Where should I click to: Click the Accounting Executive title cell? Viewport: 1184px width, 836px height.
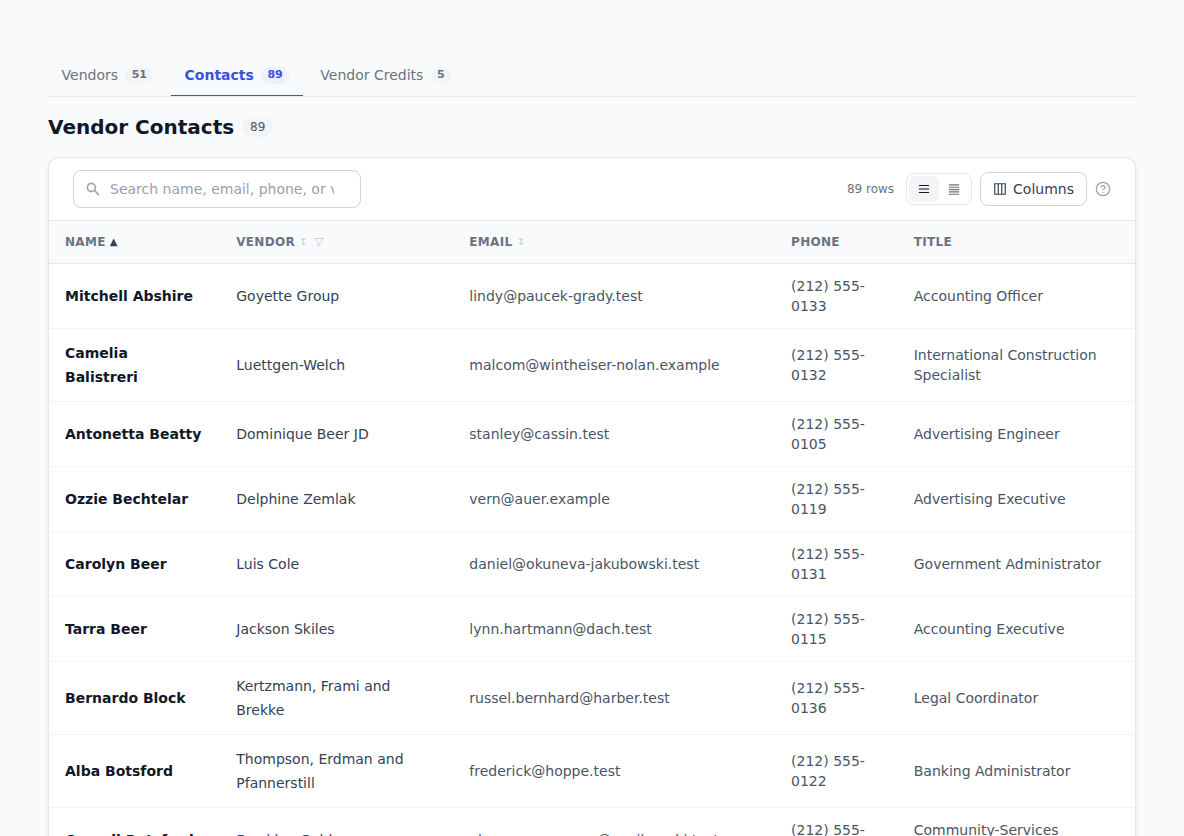[x=988, y=629]
